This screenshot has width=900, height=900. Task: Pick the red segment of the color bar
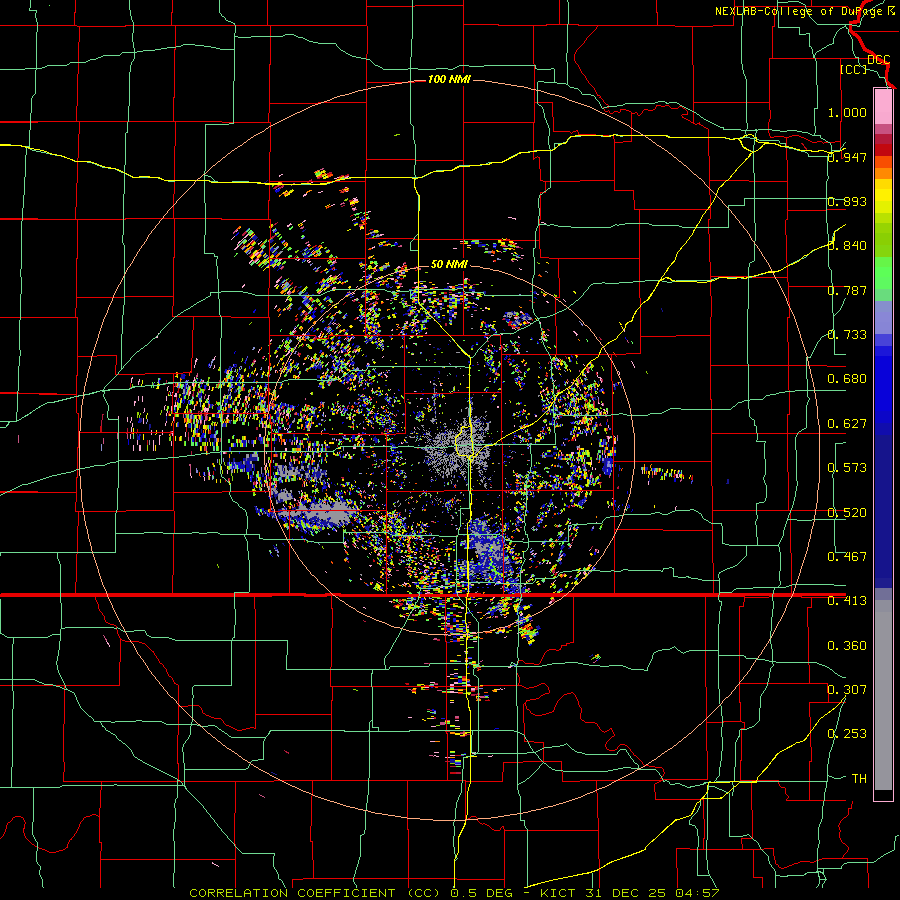(x=883, y=150)
